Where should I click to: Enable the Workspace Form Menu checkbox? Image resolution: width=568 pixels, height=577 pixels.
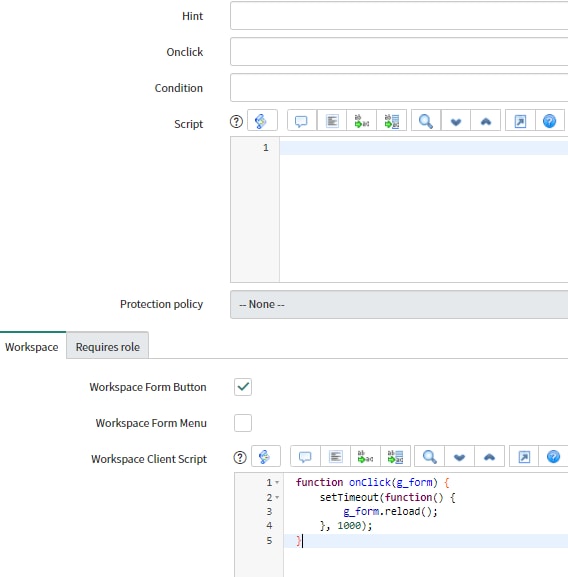tap(243, 423)
